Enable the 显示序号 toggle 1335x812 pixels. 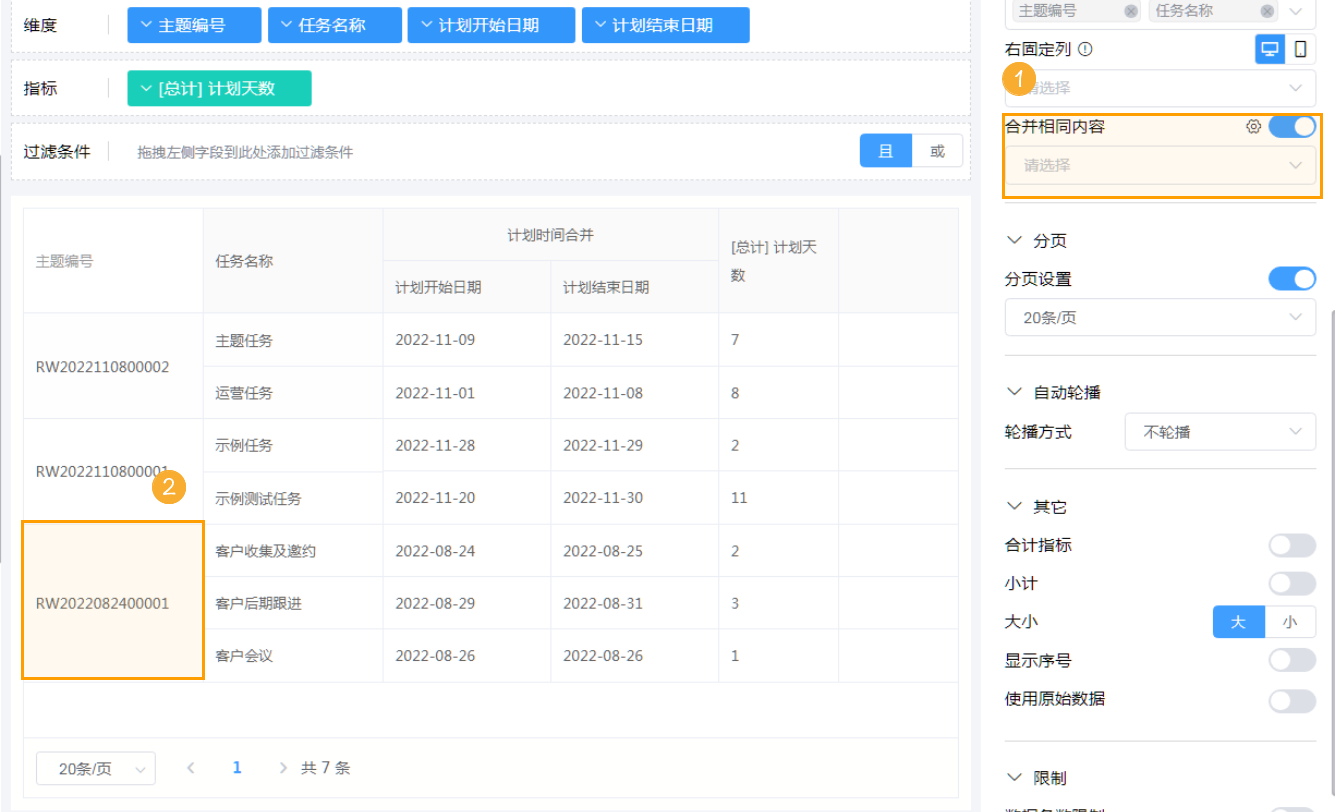[1291, 660]
